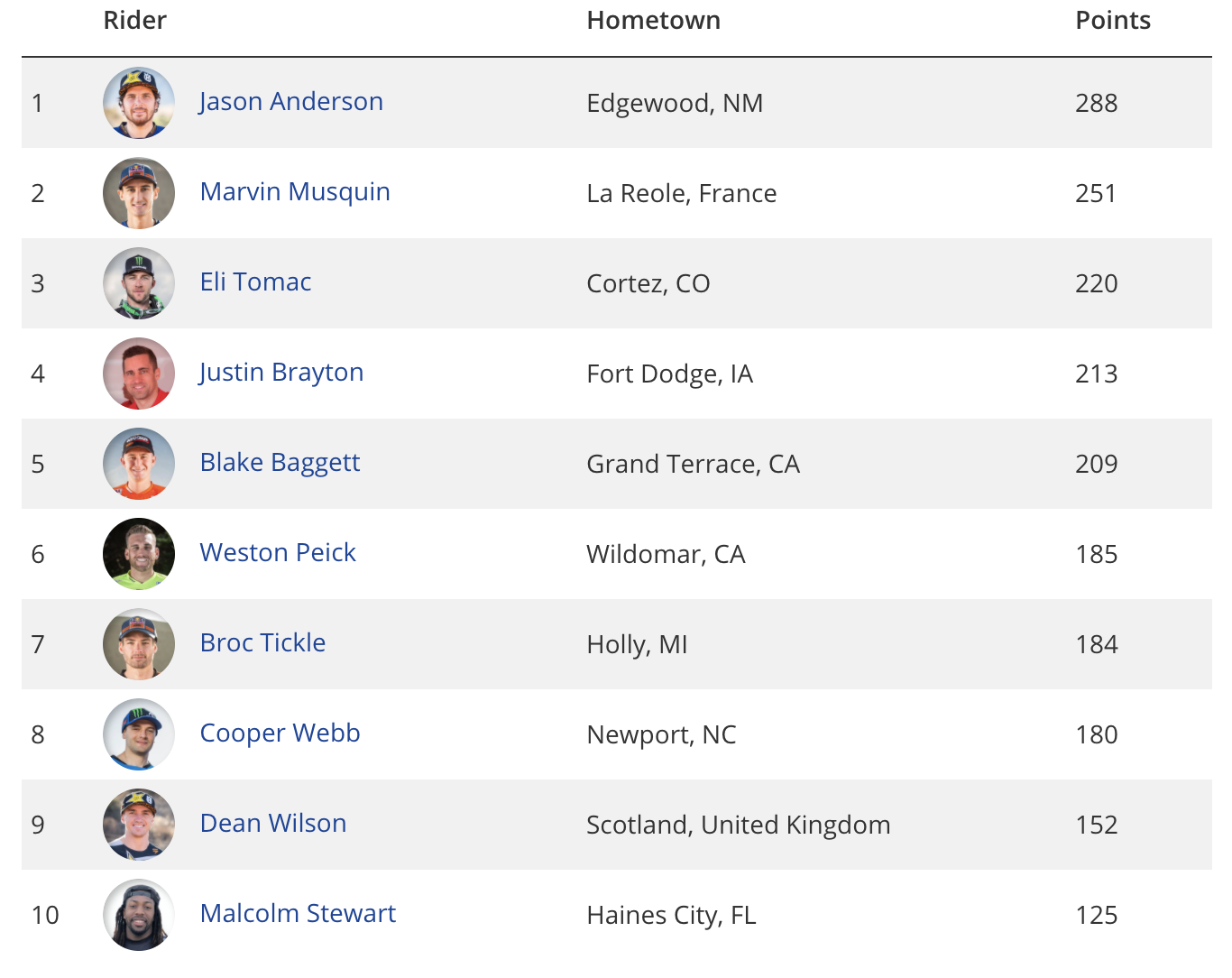This screenshot has height=978, width=1232.
Task: Select the Dean Wilson link
Action: point(273,824)
